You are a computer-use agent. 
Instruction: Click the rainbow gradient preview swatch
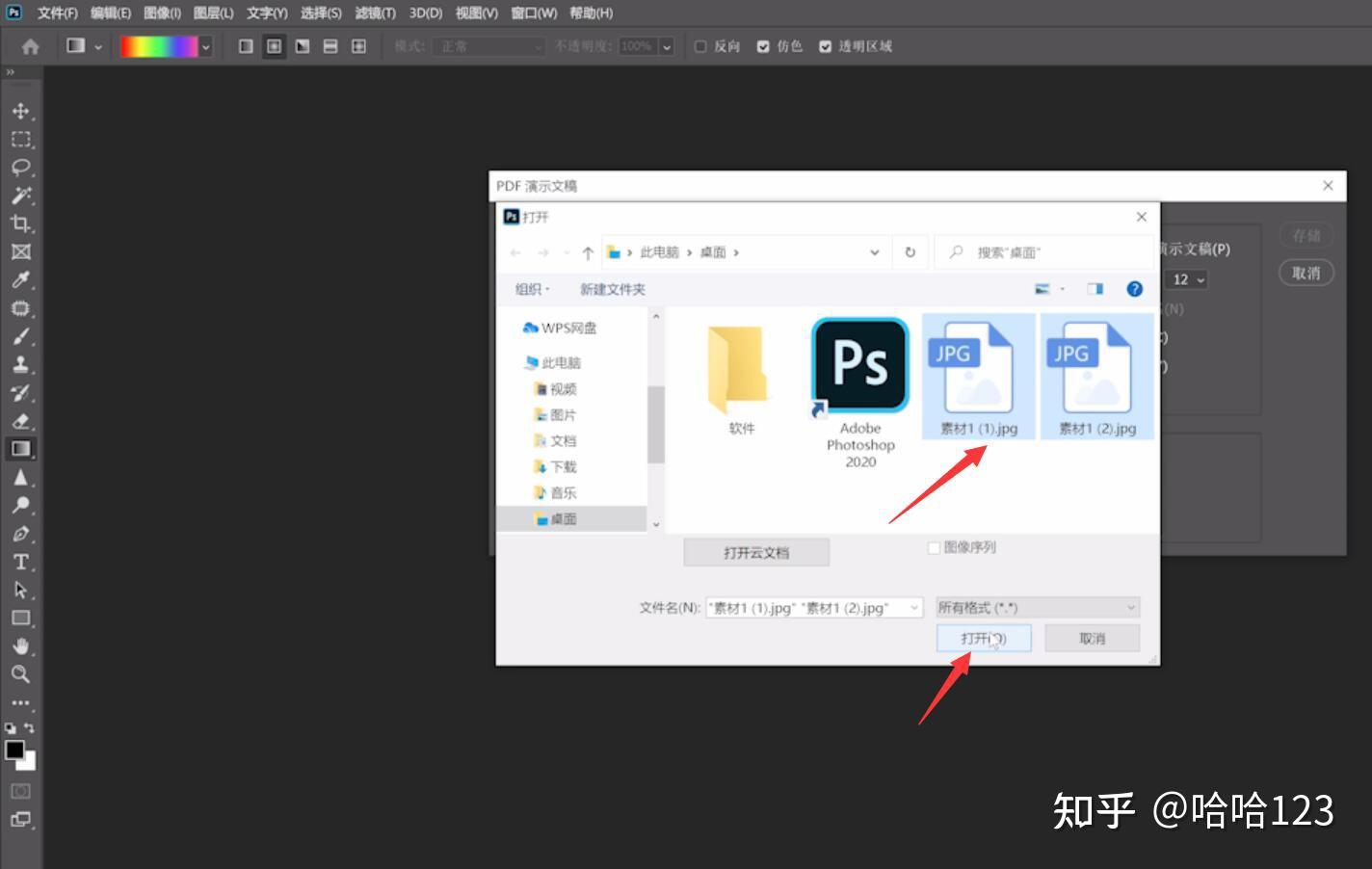[159, 46]
